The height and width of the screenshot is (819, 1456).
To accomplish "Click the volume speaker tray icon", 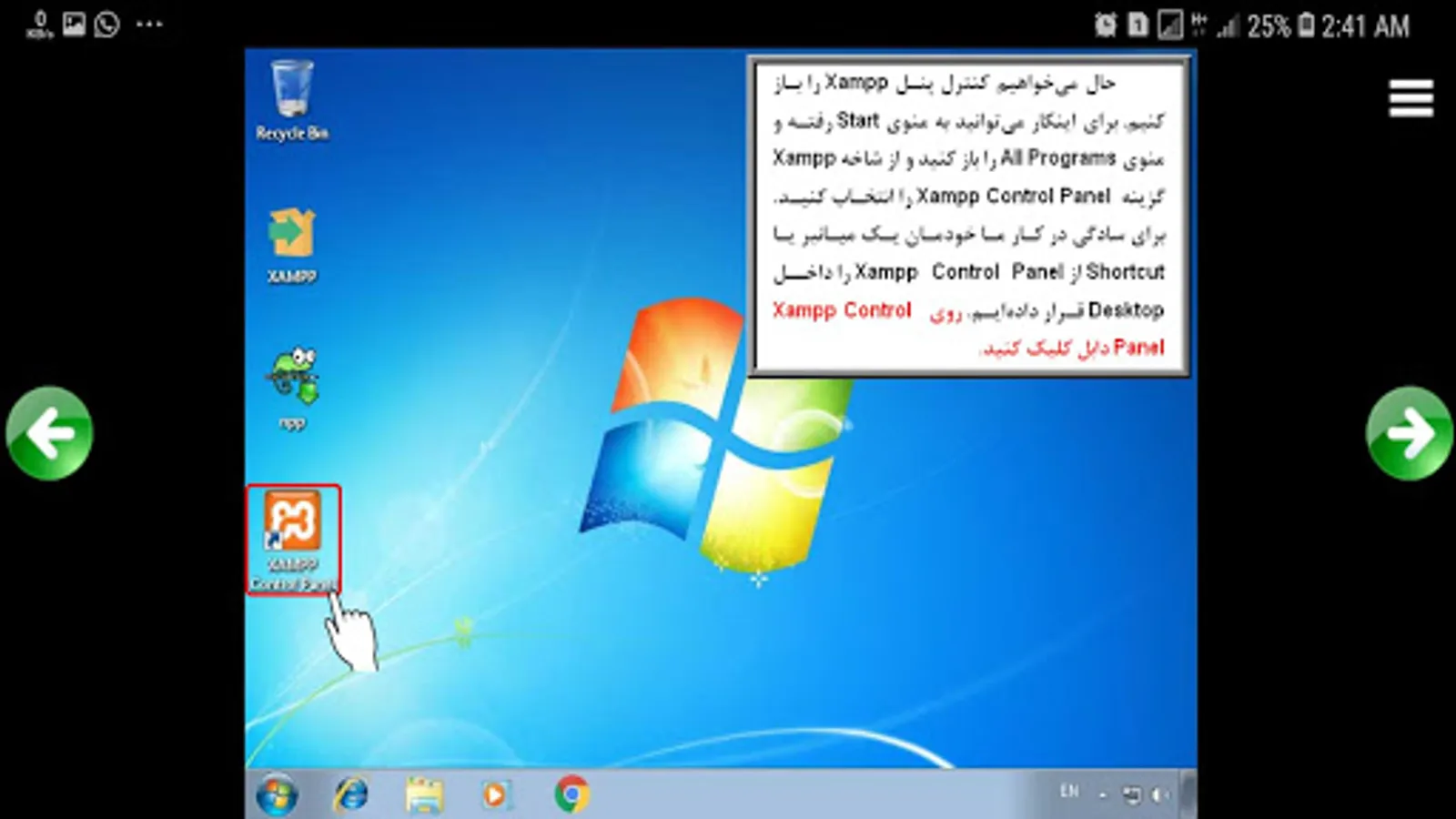I will pos(1159,795).
